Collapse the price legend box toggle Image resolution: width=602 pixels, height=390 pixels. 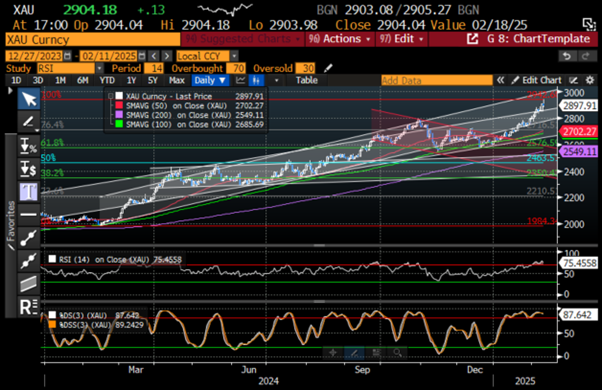(x=111, y=96)
